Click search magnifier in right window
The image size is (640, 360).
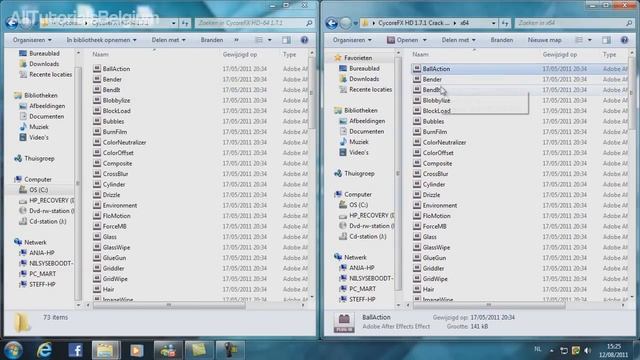click(x=629, y=23)
